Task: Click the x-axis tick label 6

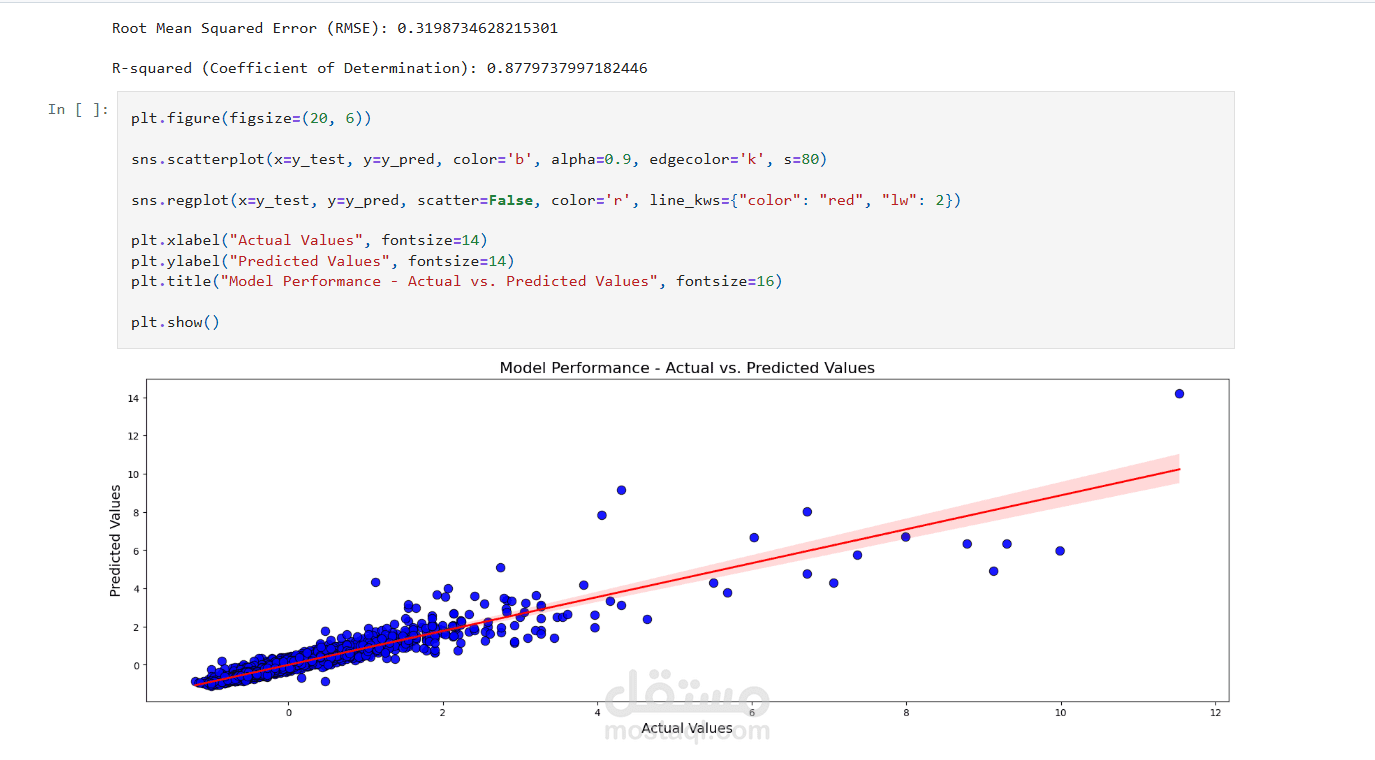Action: pos(752,712)
